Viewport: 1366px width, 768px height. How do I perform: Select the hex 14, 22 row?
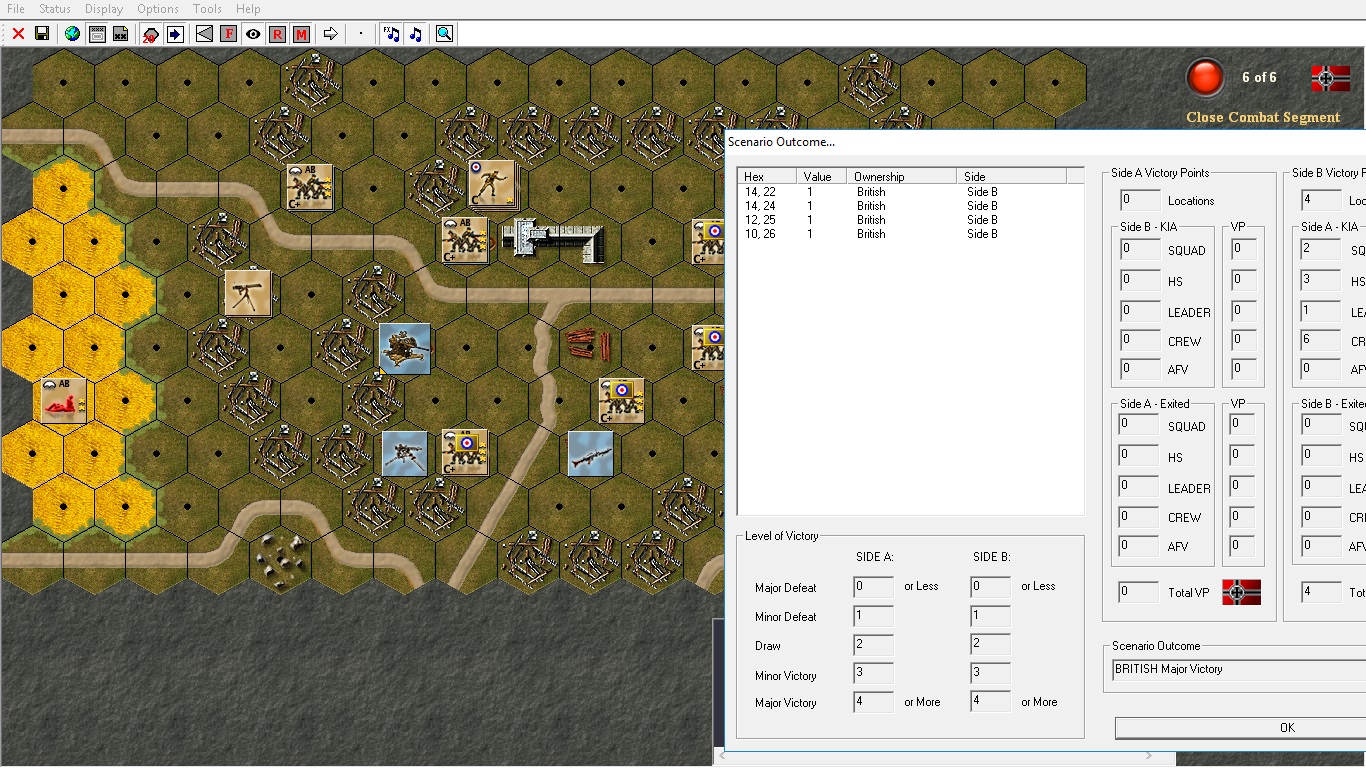click(910, 192)
